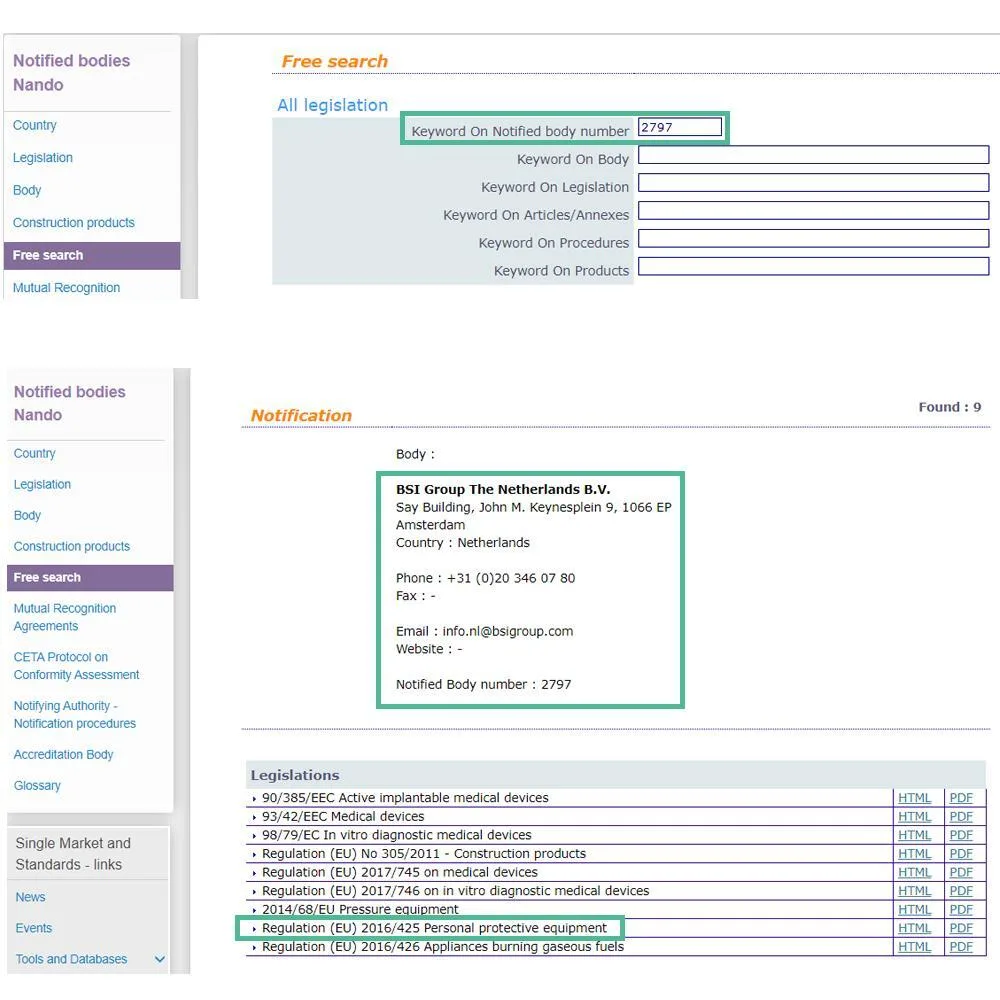Expand the Tools and Databases chevron
This screenshot has height=1000, width=1000.
(159, 959)
